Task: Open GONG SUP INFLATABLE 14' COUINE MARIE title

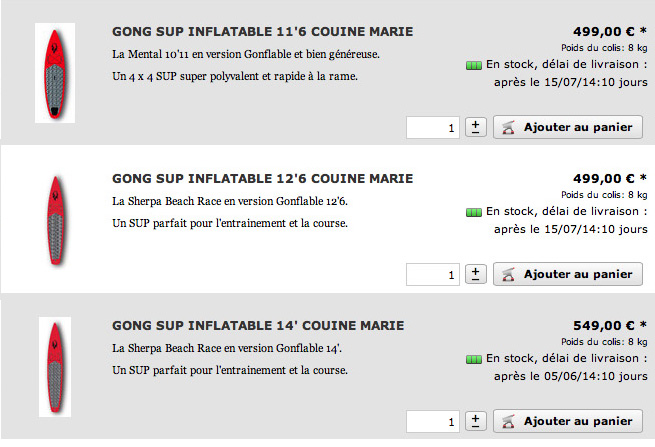Action: coord(258,326)
